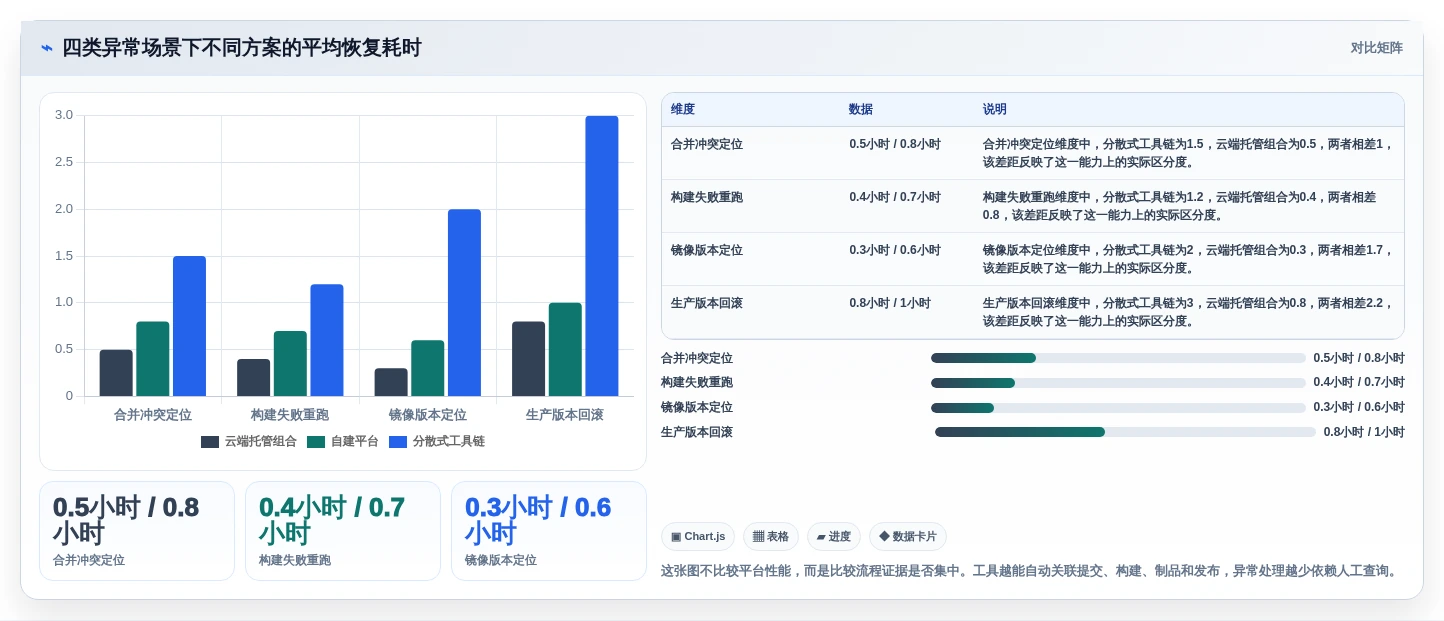Open the 镜像版本定位 data card
Image resolution: width=1444 pixels, height=621 pixels.
(x=549, y=531)
